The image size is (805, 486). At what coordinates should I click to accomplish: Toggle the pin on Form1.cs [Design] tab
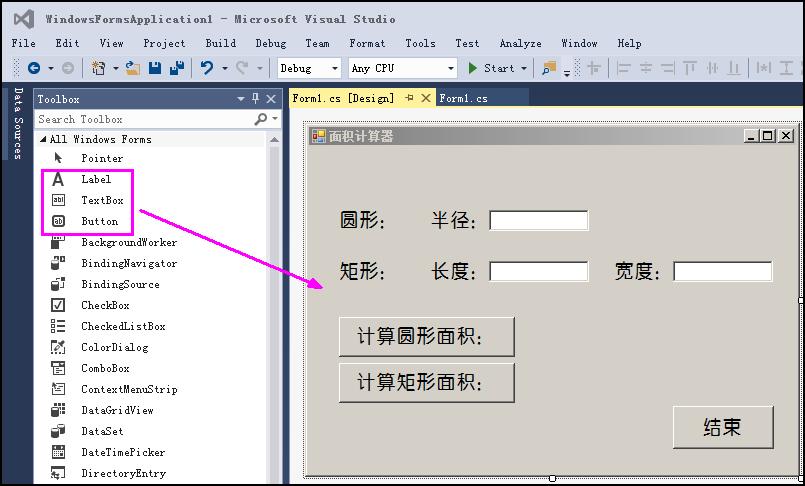[x=409, y=98]
